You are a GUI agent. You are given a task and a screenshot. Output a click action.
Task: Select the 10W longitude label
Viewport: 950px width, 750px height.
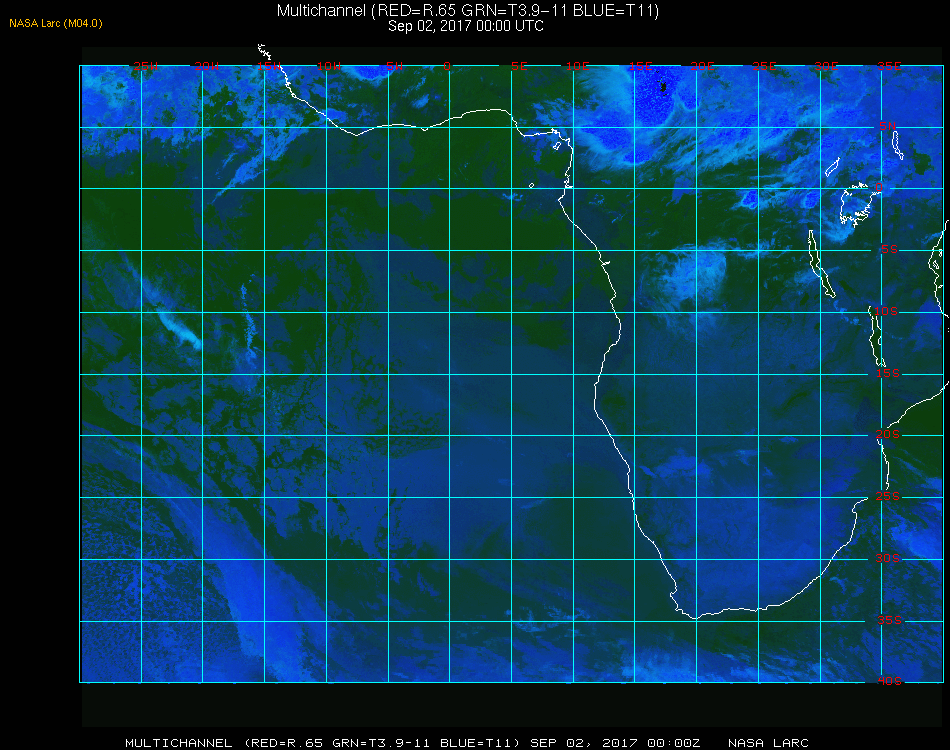329,66
